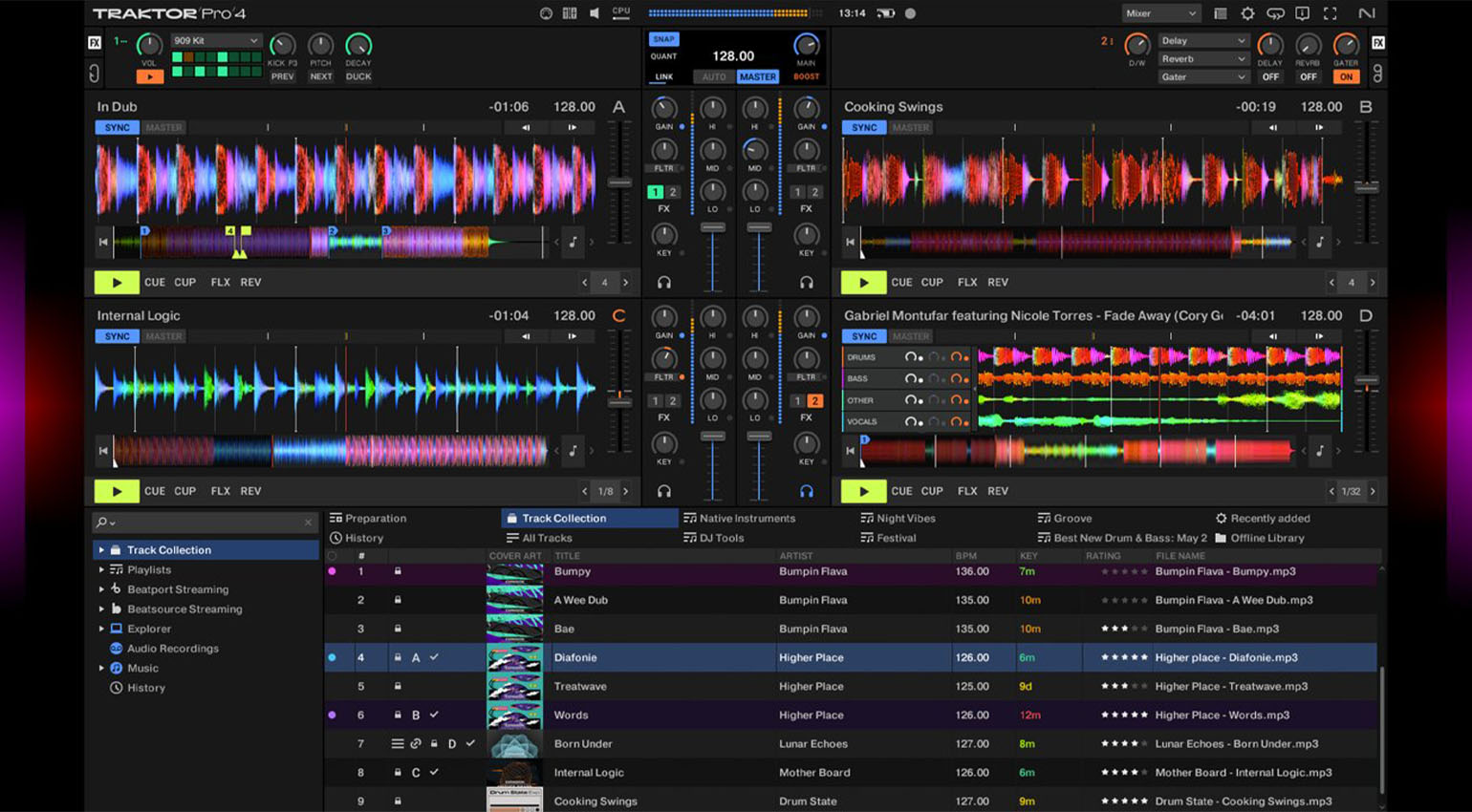Open the Beatport Streaming icon in the sidebar
Screen dimensions: 1472x812
[x=116, y=589]
